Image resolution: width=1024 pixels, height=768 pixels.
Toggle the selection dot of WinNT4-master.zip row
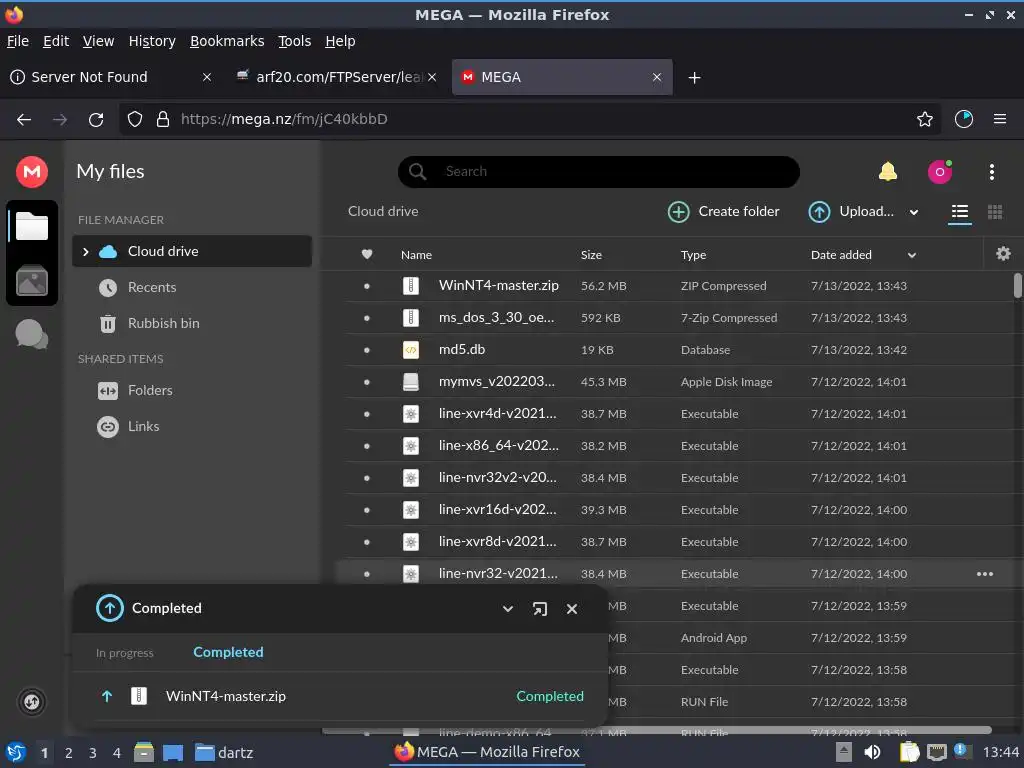click(366, 286)
